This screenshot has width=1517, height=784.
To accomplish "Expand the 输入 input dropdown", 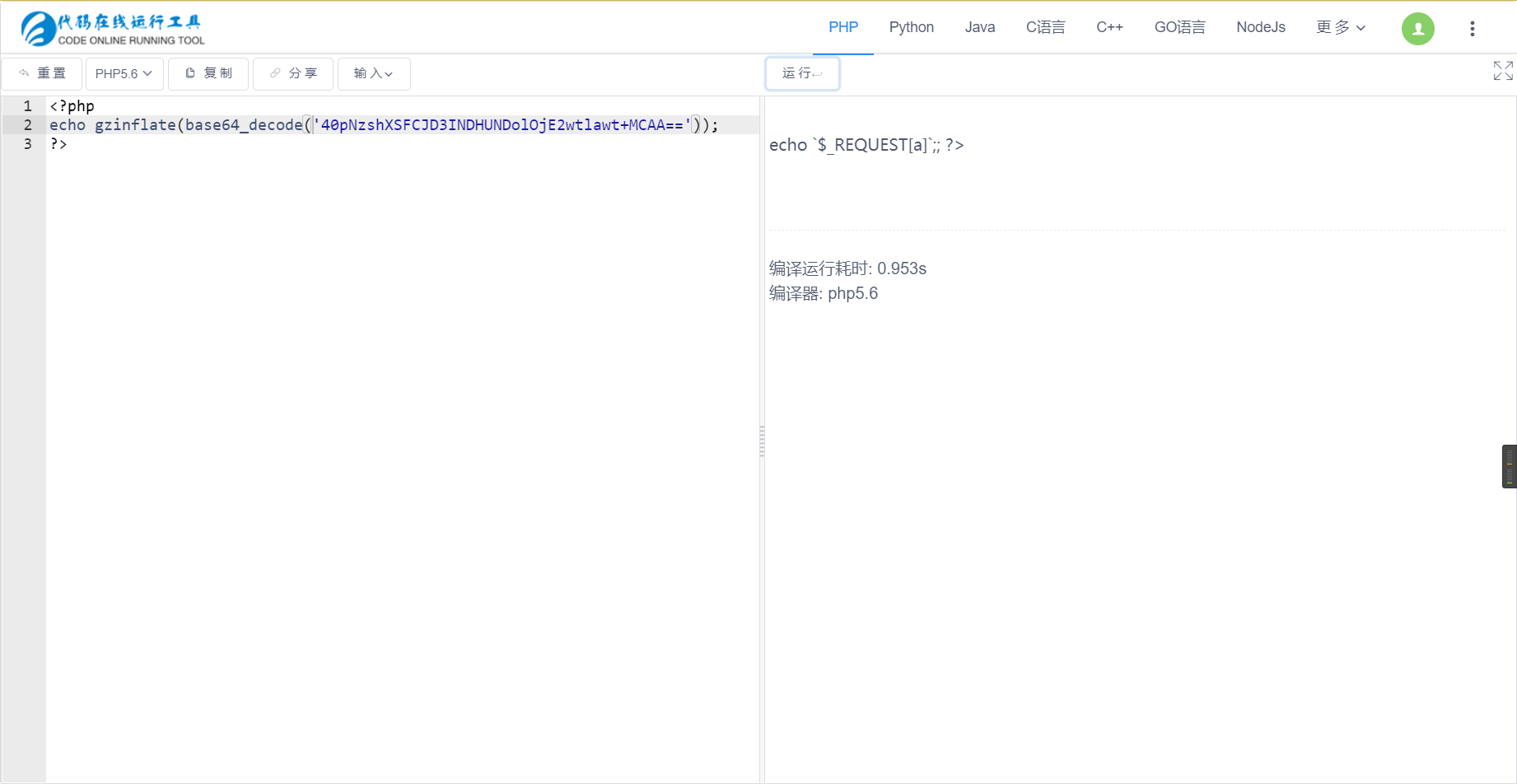I will (x=373, y=73).
